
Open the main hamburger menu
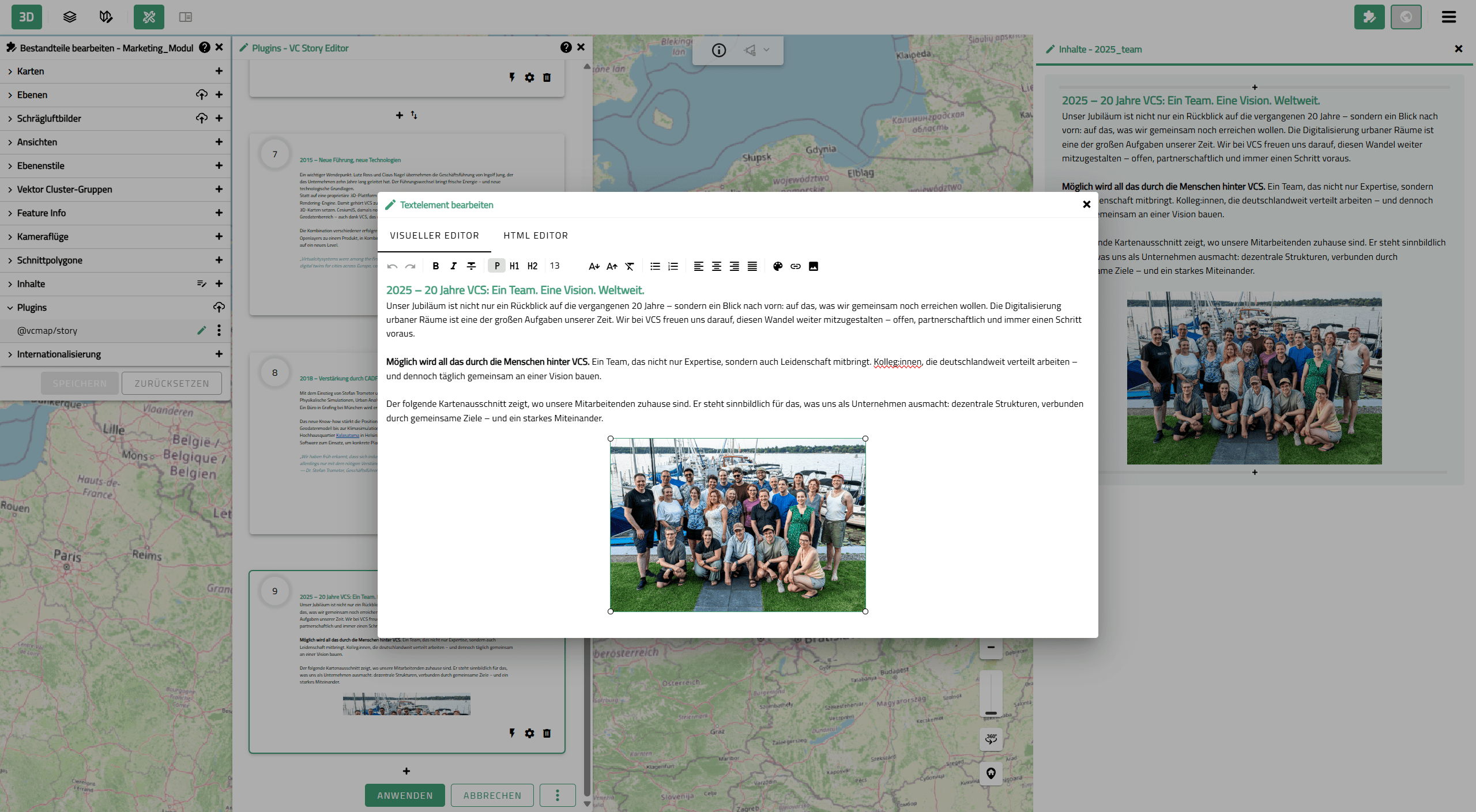1449,17
